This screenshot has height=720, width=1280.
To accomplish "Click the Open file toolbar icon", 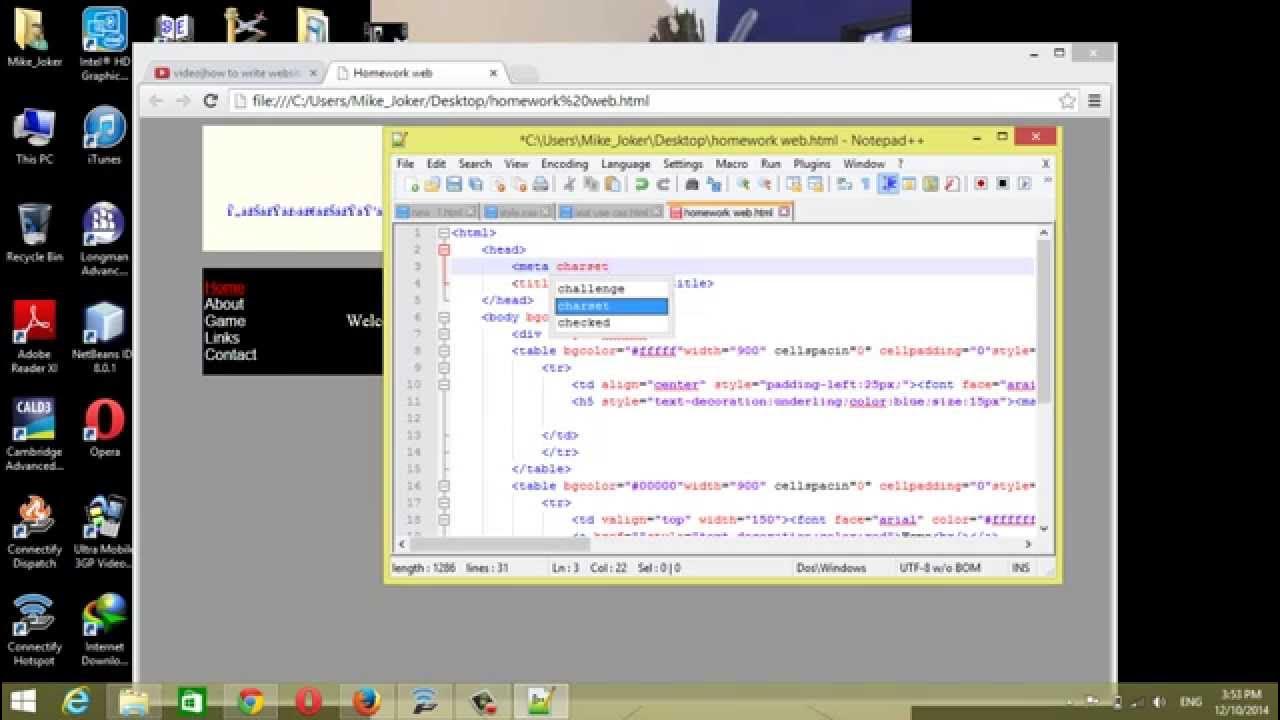I will click(432, 184).
